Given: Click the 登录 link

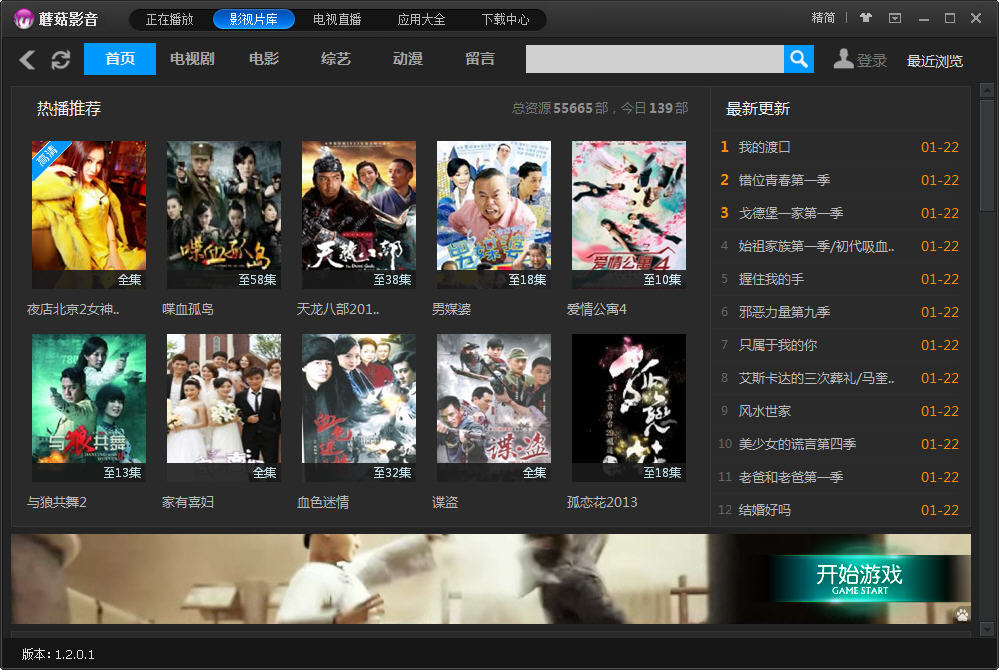Looking at the screenshot, I should tap(872, 61).
